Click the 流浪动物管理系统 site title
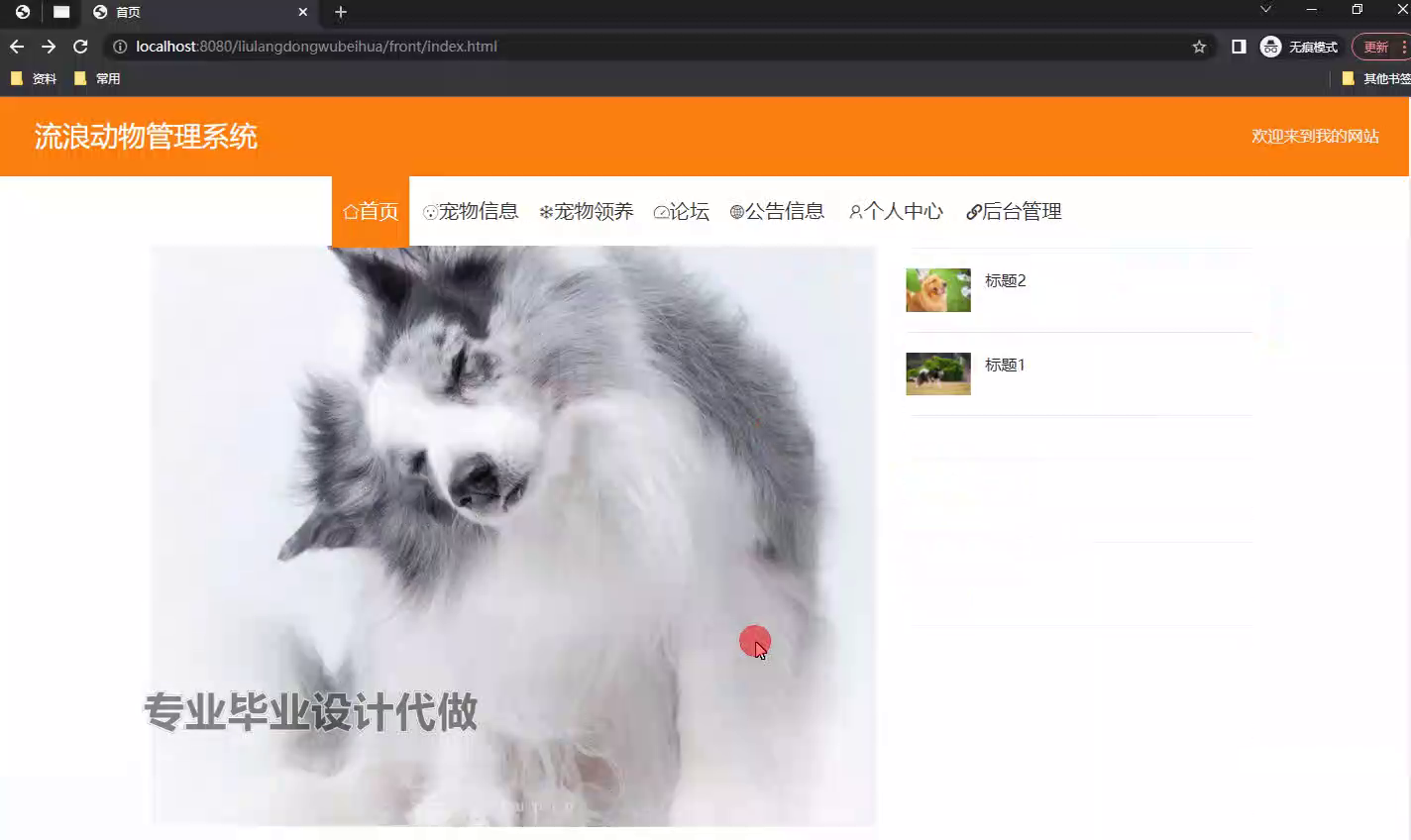1411x840 pixels. [146, 137]
